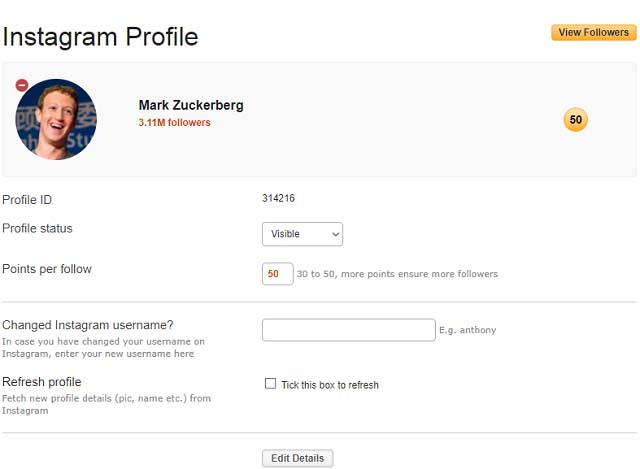
Task: Select the Profile ID number 314216
Action: tap(278, 198)
